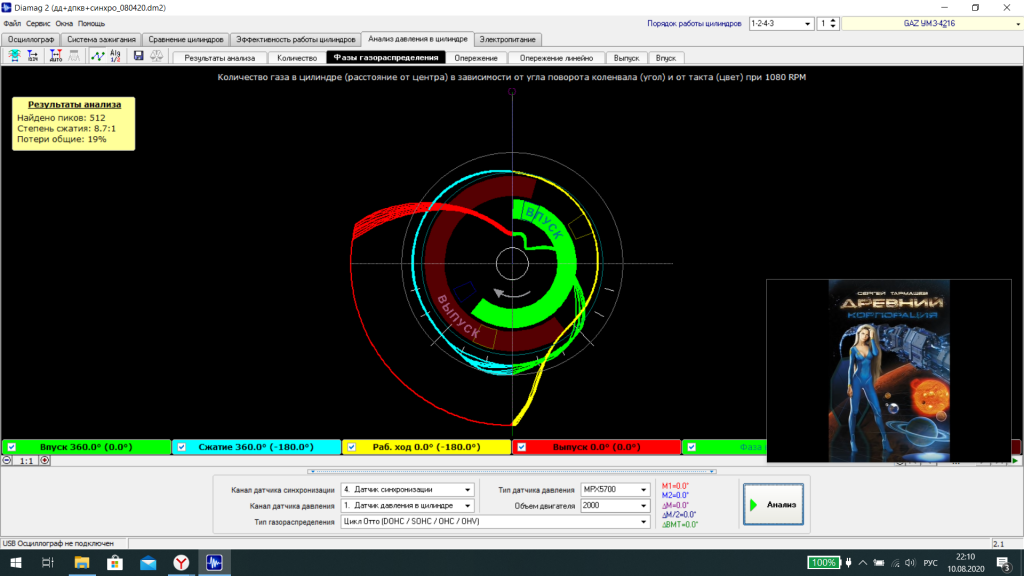Reset zoom with the 1:1 button
This screenshot has width=1024, height=576.
(x=26, y=460)
